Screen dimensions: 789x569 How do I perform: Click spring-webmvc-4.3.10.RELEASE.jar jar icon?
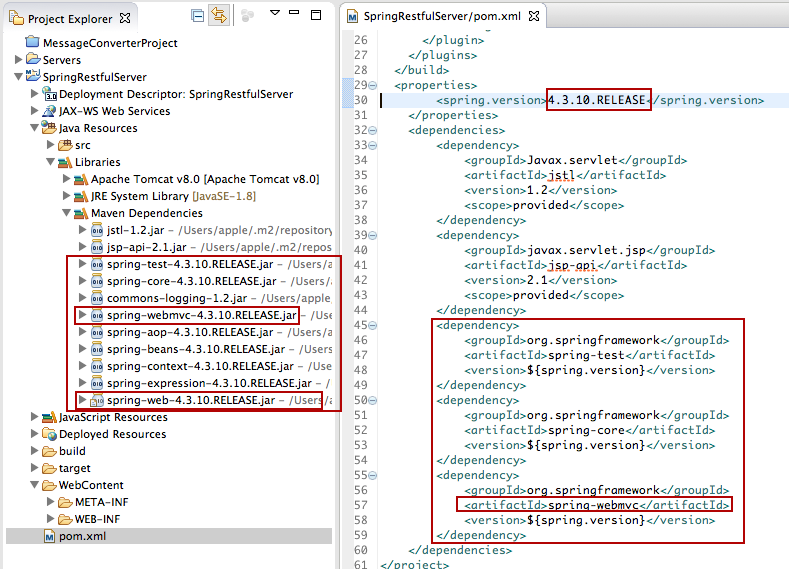pos(97,315)
